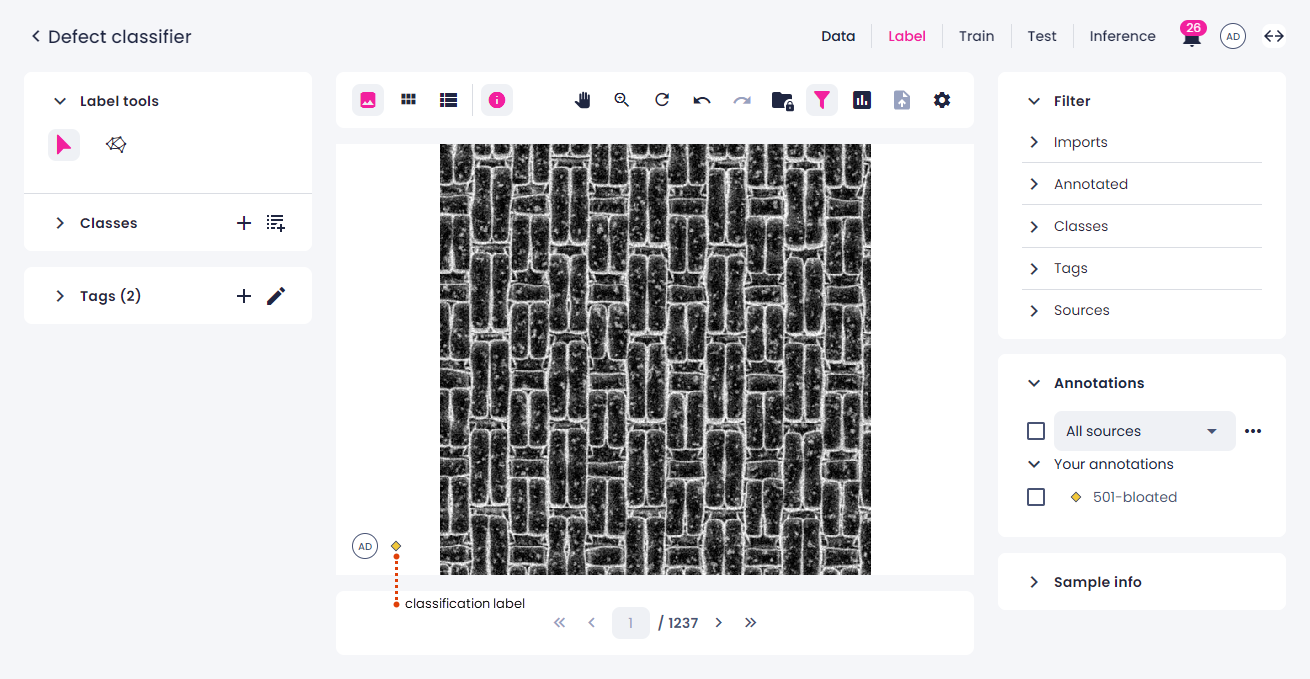Open the All sources dropdown
The image size is (1310, 679).
pos(1145,431)
